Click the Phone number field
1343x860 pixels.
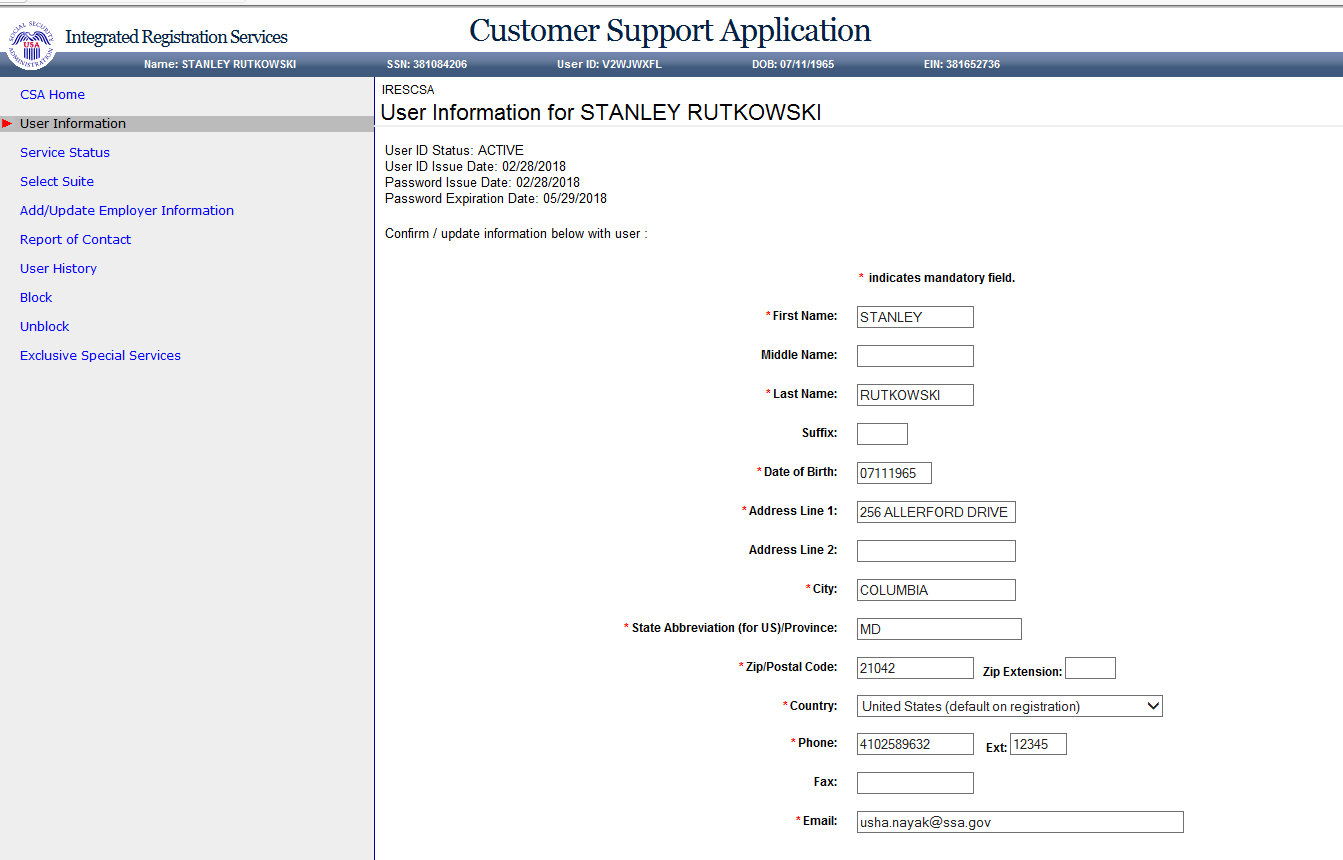point(915,744)
